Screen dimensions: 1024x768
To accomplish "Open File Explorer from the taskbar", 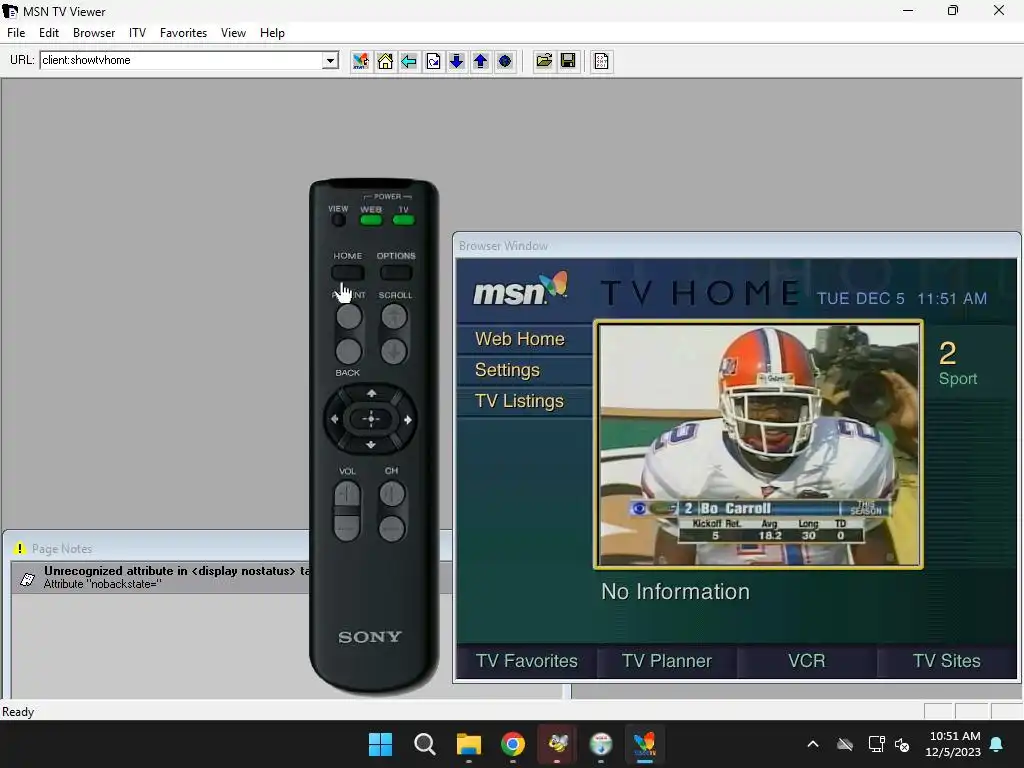I will click(x=468, y=744).
